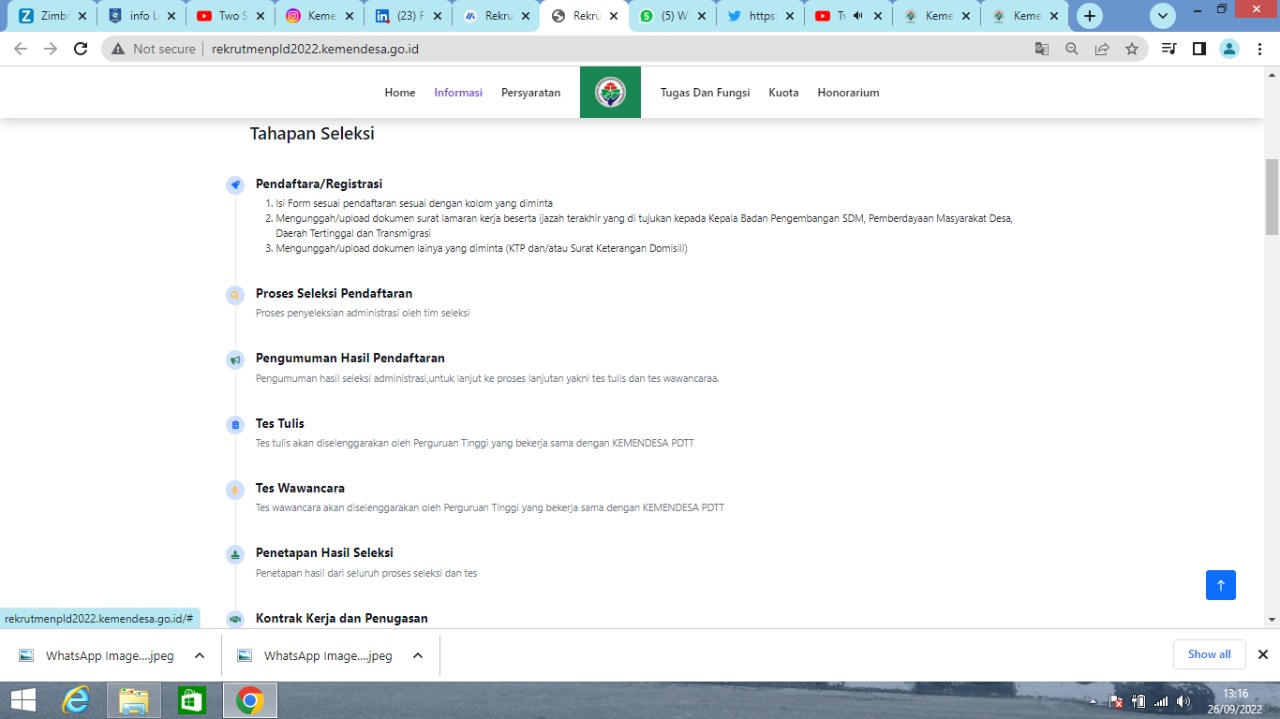Open the tab search dropdown arrow
1280x719 pixels.
coord(1162,16)
